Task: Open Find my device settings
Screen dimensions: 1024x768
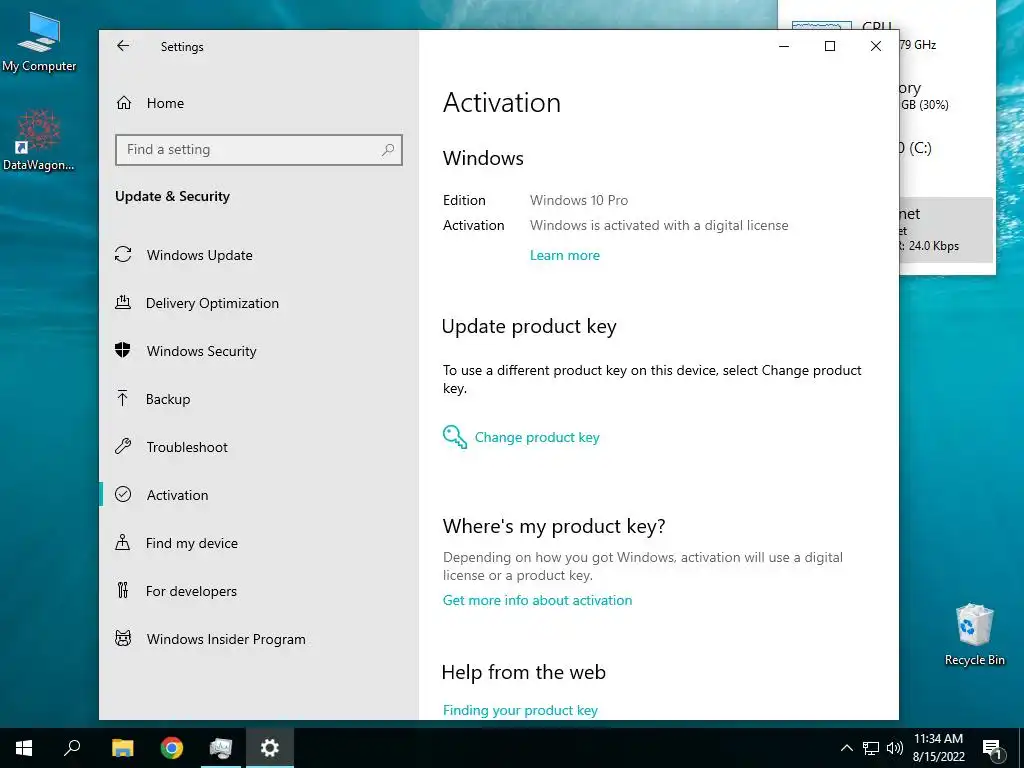Action: click(x=191, y=543)
